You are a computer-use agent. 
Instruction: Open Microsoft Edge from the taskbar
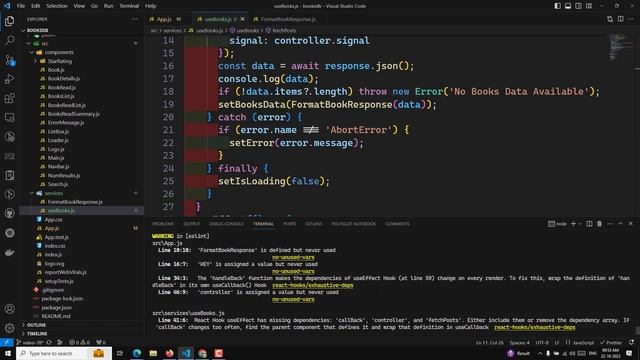coord(137,353)
